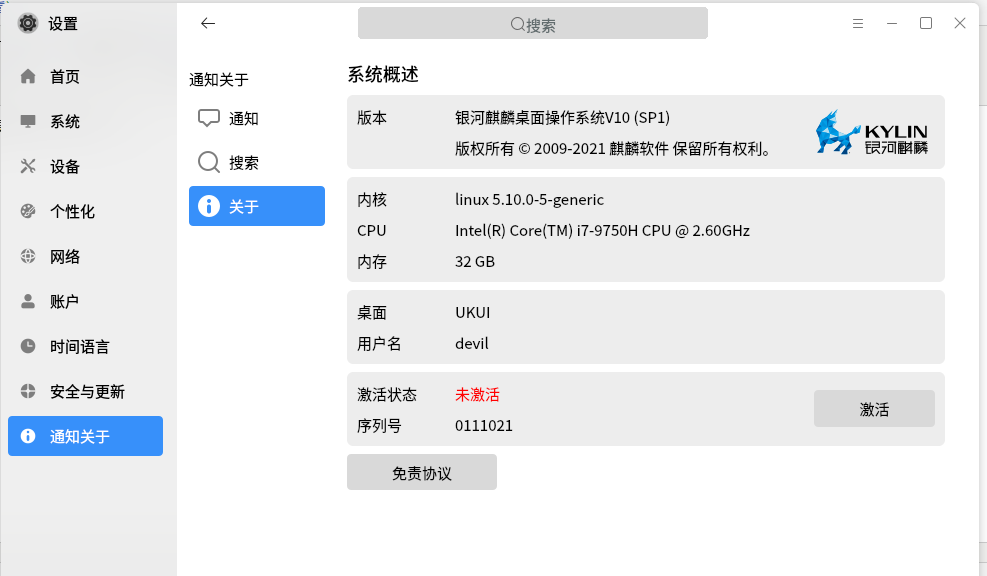Select 通知关于 in the sidebar
This screenshot has width=987, height=576.
[86, 436]
